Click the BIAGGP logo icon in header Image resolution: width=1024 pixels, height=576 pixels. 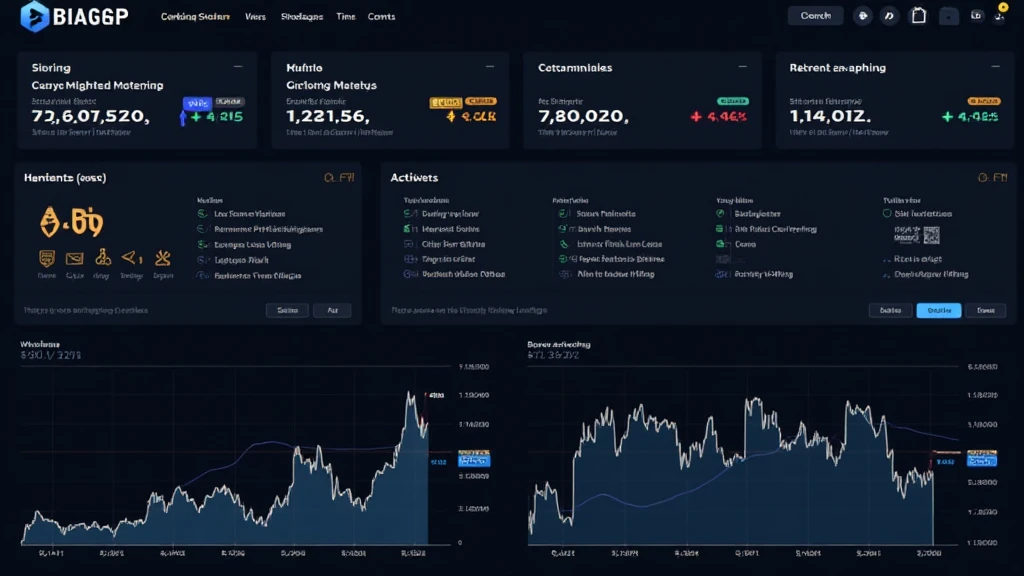pyautogui.click(x=36, y=15)
